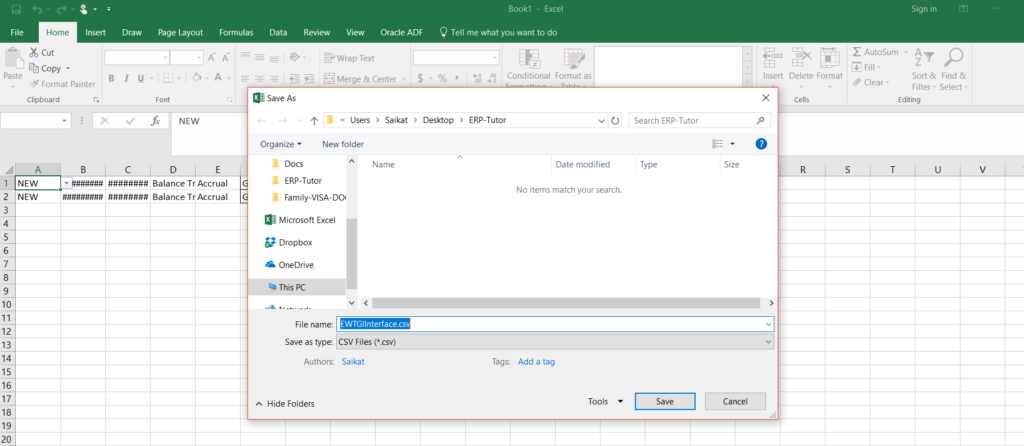Click the Cancel button
Viewport: 1024px width, 446px height.
pos(735,401)
